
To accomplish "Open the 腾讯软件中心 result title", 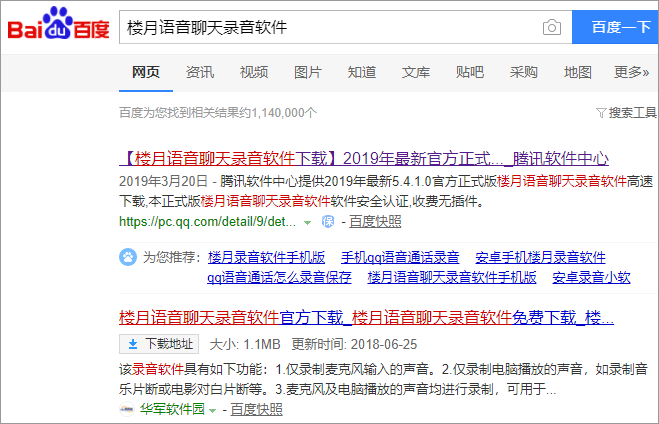I will [364, 158].
